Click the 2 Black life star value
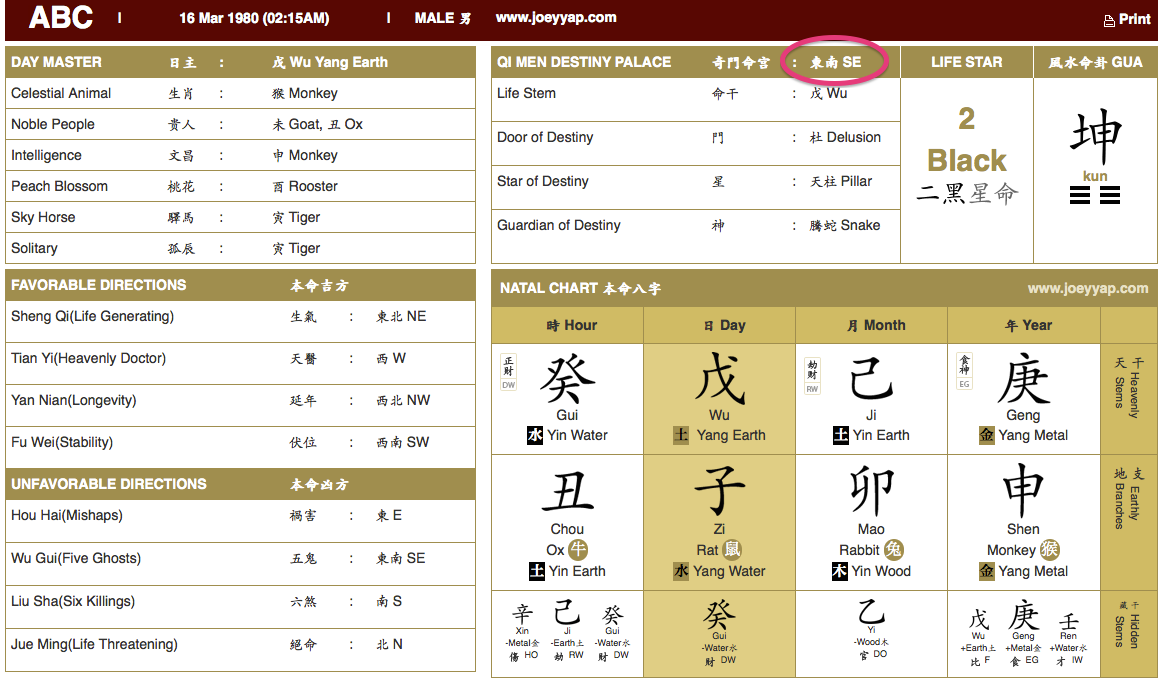Screen dimensions: 1163x679 click(x=966, y=140)
